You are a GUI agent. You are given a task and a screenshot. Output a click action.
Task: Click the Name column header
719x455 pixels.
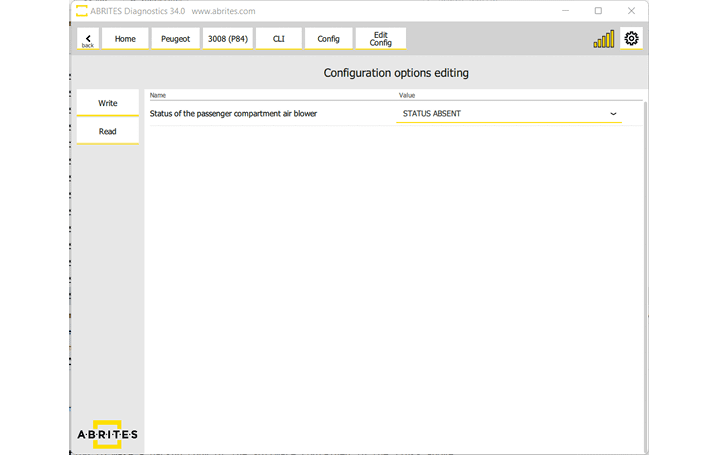click(x=158, y=95)
